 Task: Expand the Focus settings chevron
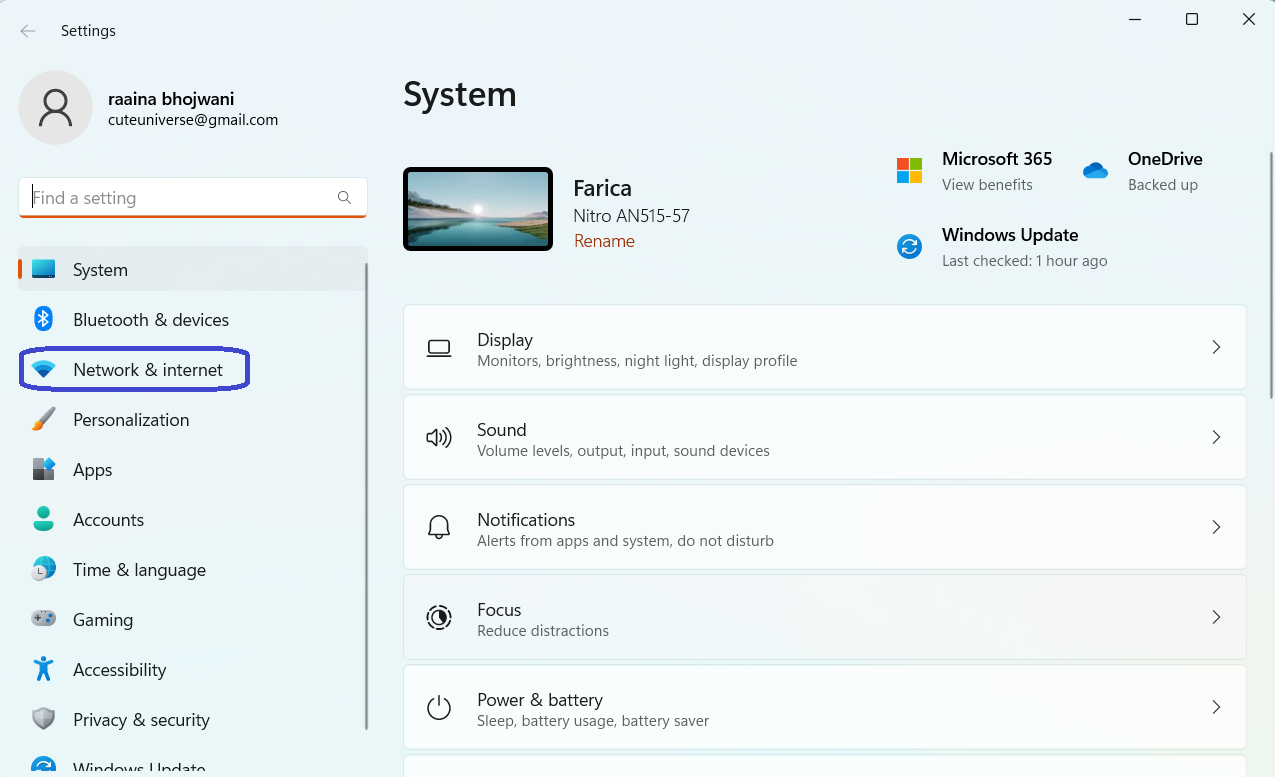(x=1216, y=617)
